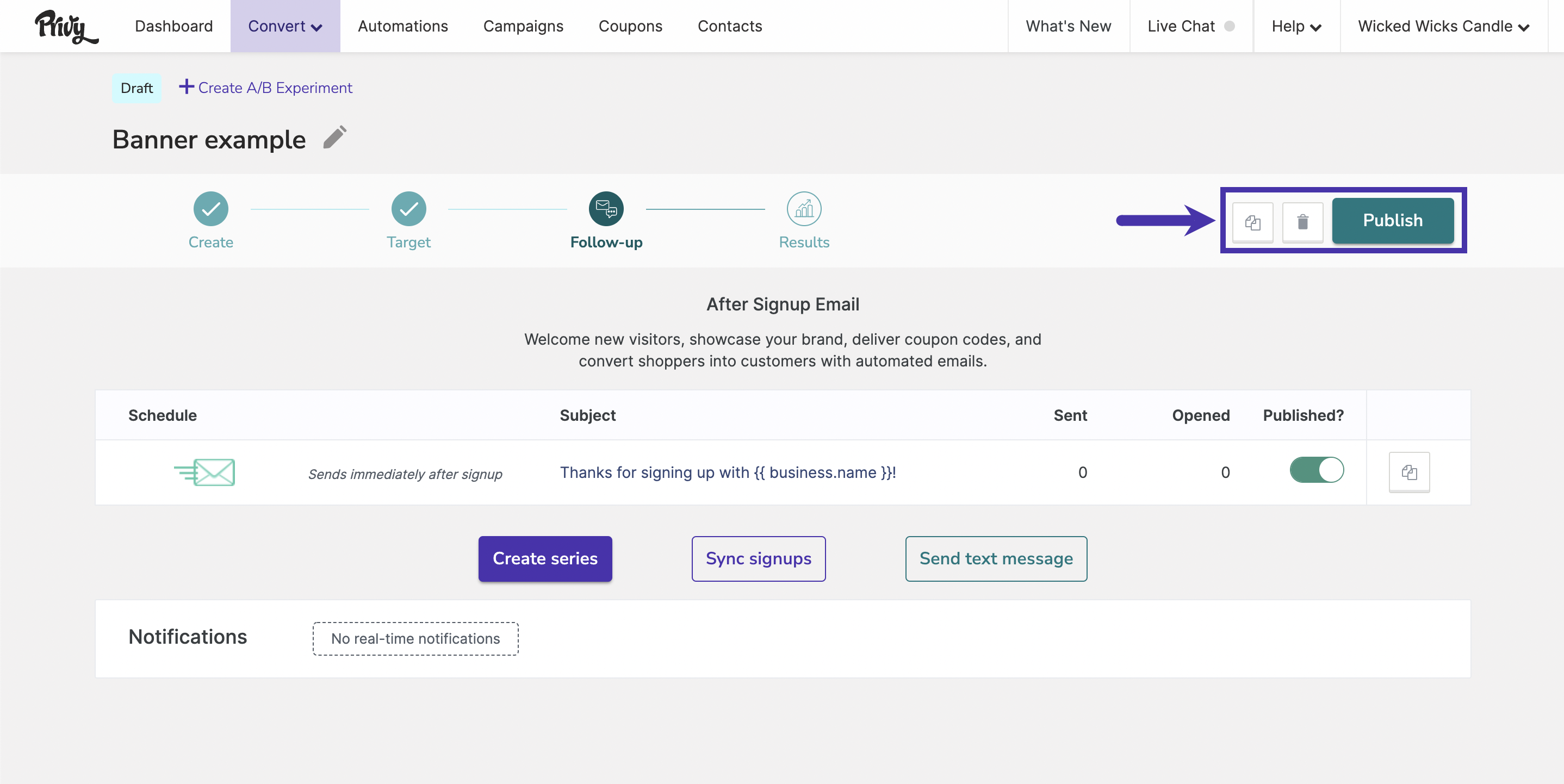The width and height of the screenshot is (1564, 784).
Task: Click the No real-time notifications box
Action: click(415, 638)
